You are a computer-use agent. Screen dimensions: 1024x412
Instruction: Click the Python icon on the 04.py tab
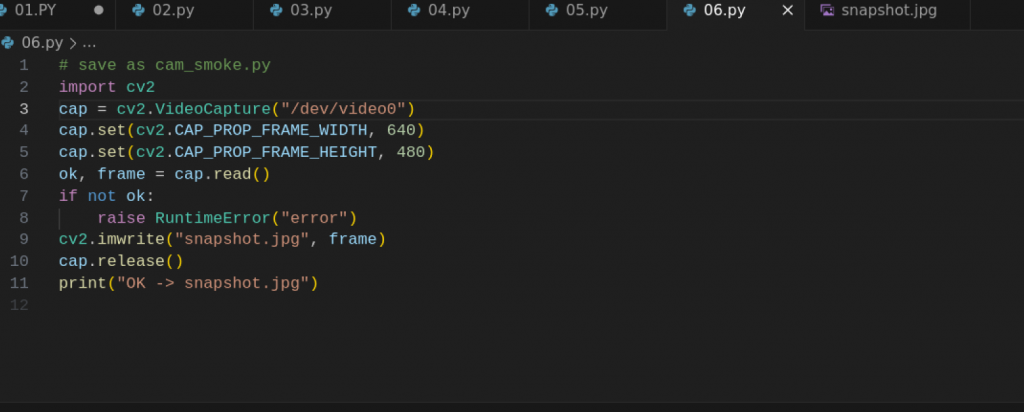pyautogui.click(x=414, y=10)
